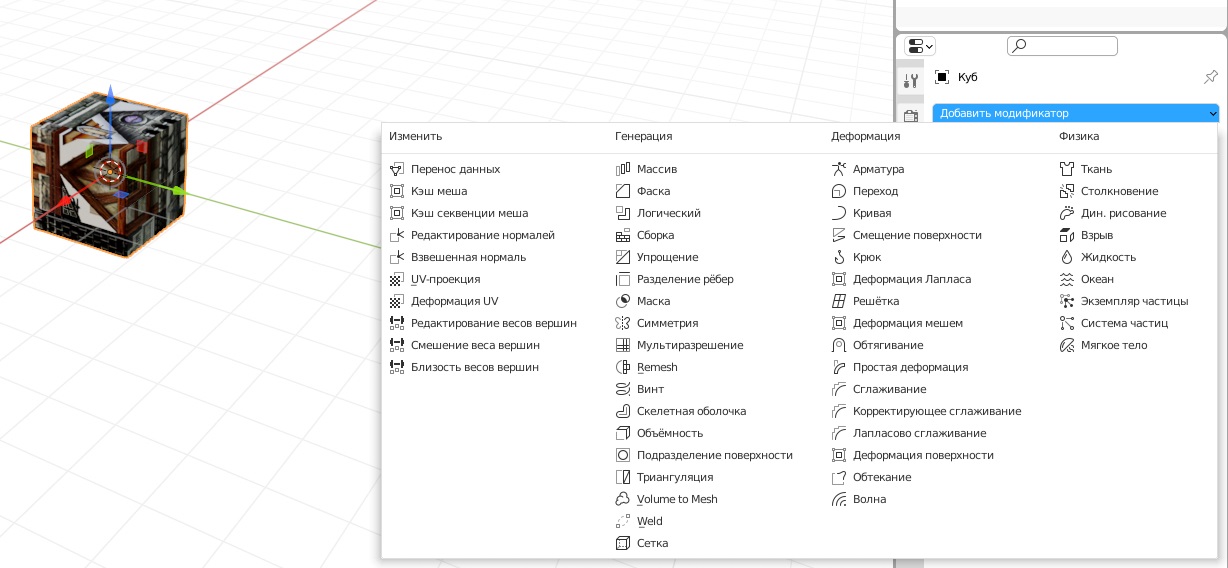Screen dimensions: 1228x568
Task: Click the properties search field
Action: coord(1062,46)
